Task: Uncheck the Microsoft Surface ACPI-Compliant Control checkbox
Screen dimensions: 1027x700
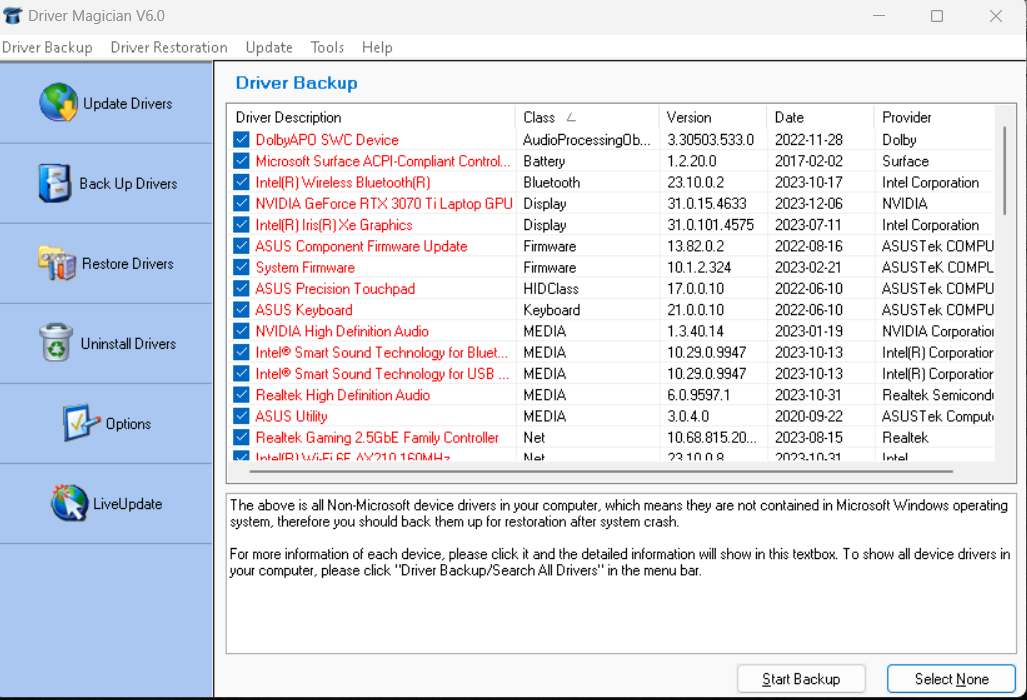Action: tap(242, 161)
